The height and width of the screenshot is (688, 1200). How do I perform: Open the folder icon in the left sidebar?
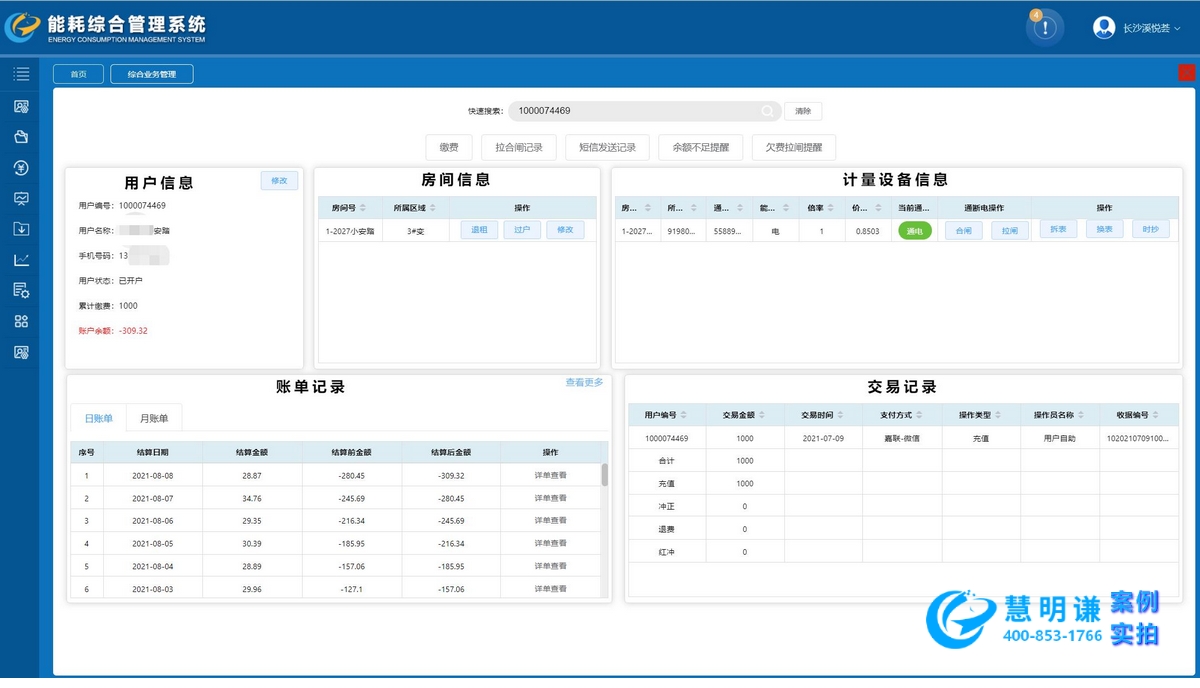21,137
